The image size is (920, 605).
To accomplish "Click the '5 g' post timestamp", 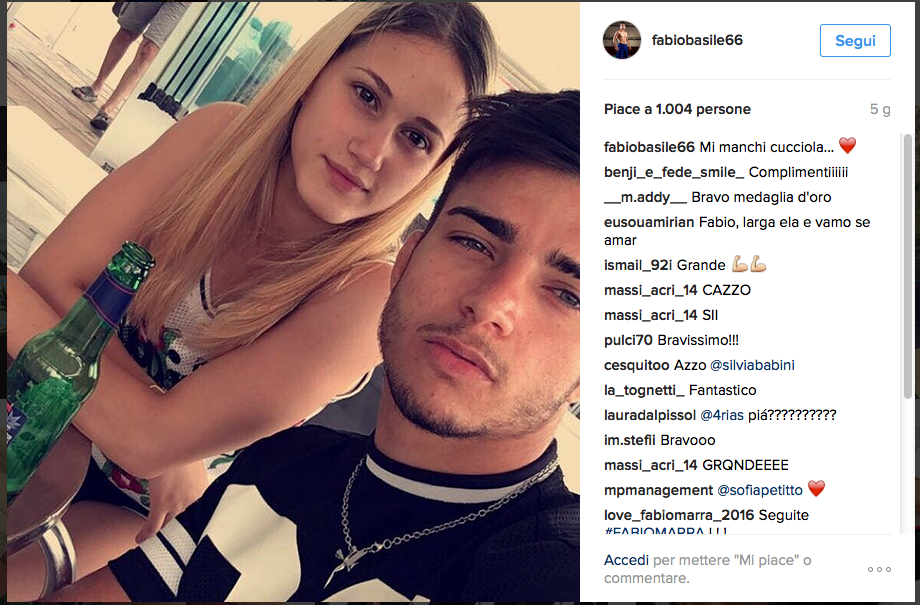I will [x=880, y=109].
